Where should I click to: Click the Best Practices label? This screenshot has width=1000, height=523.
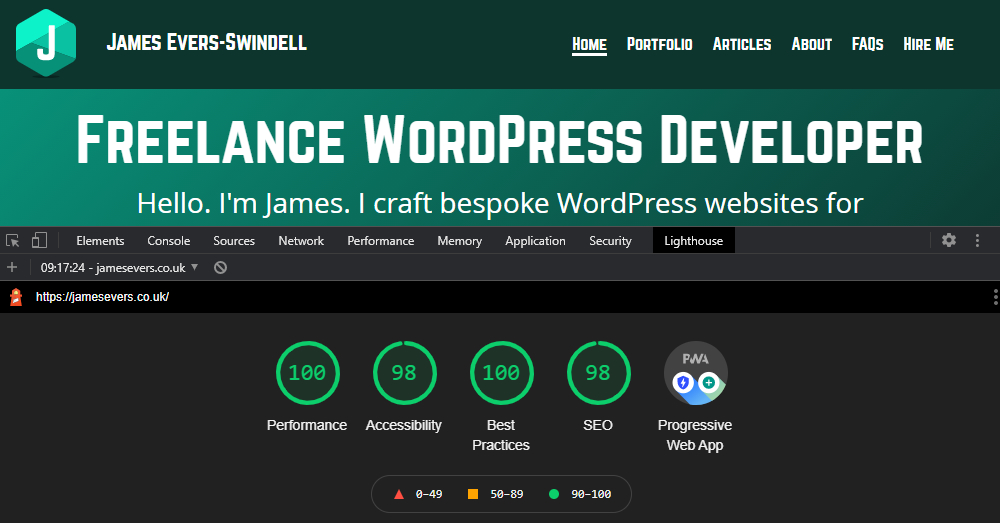pos(501,435)
